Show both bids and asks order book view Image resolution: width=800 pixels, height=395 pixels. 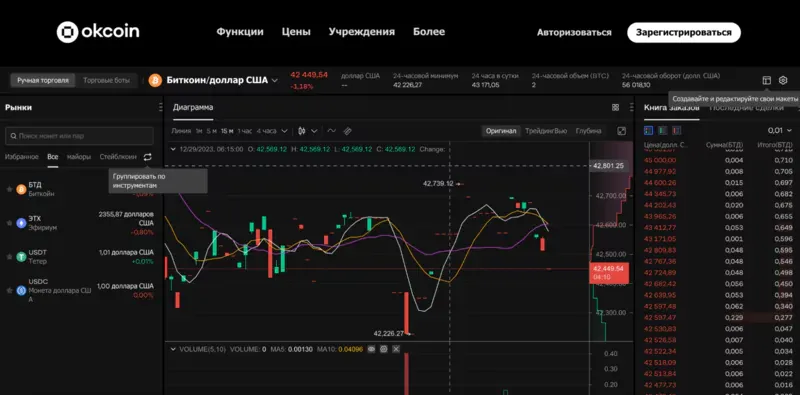coord(648,131)
